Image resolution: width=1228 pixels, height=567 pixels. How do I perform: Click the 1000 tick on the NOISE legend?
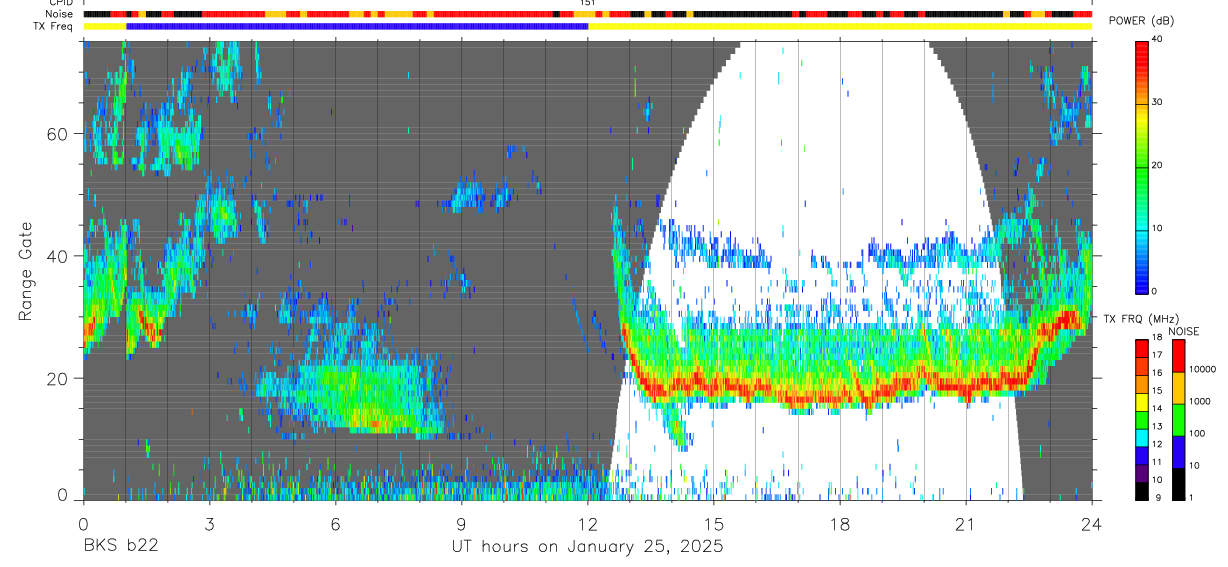(1201, 402)
